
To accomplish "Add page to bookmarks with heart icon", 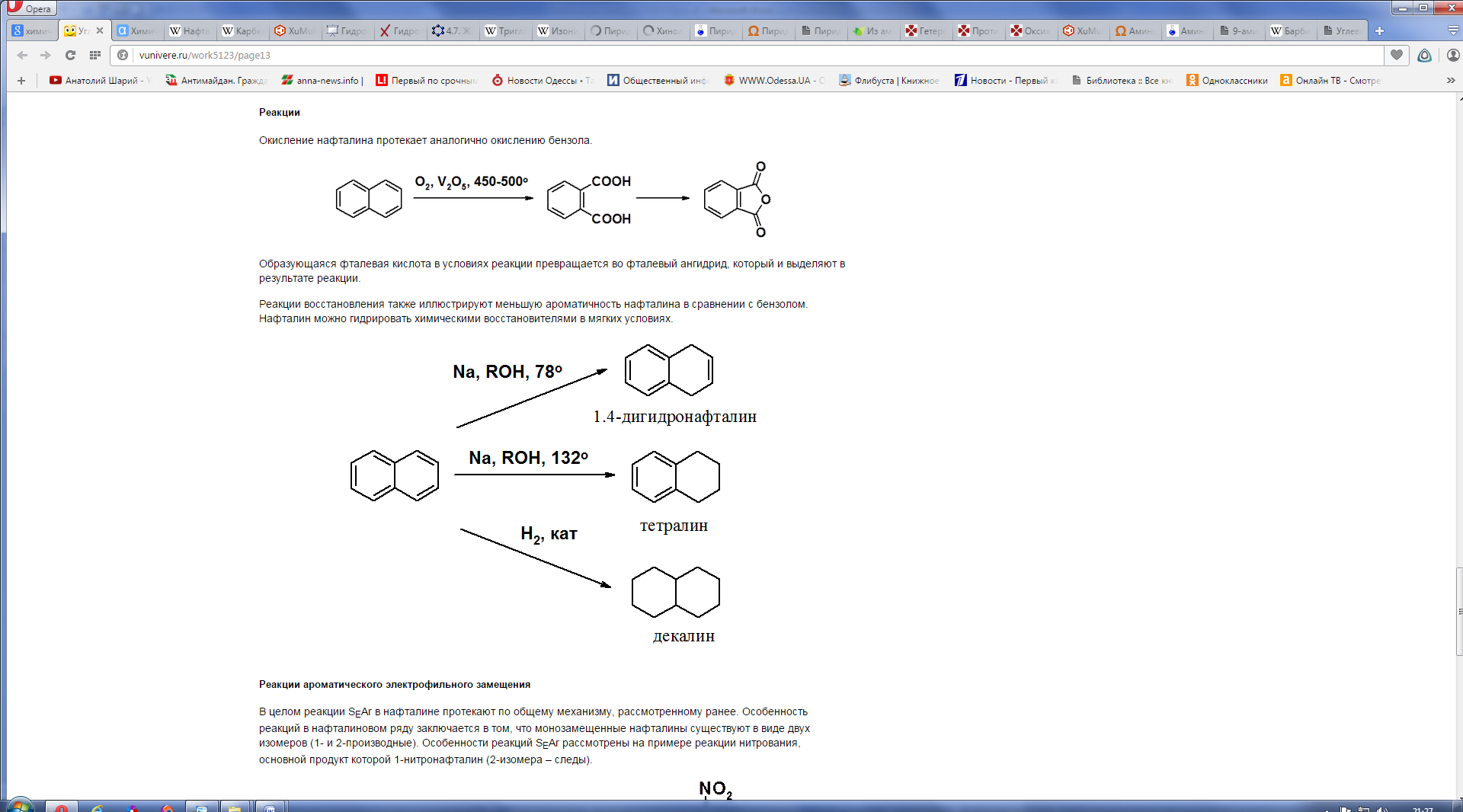I will pos(1397,55).
